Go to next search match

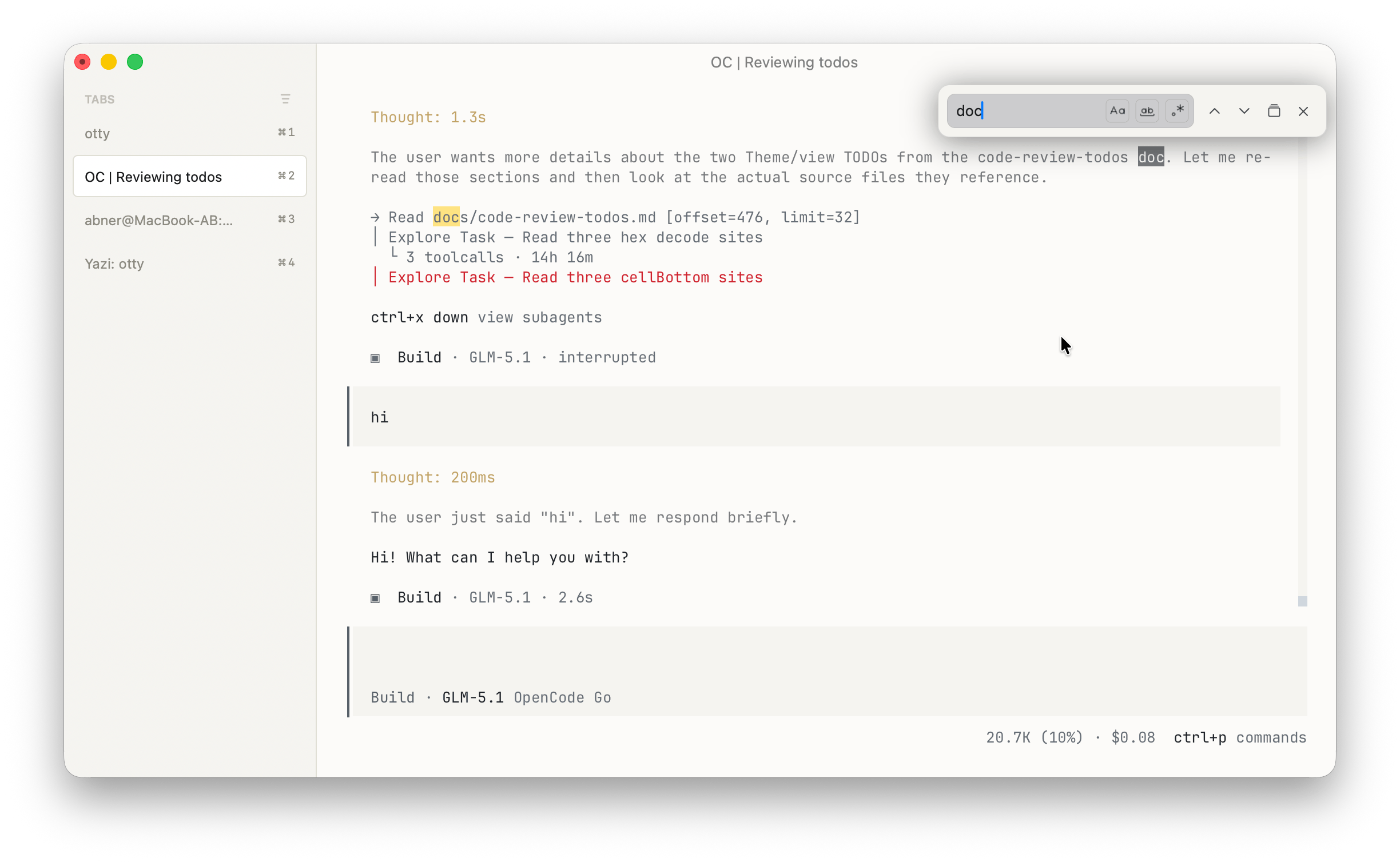[1244, 111]
